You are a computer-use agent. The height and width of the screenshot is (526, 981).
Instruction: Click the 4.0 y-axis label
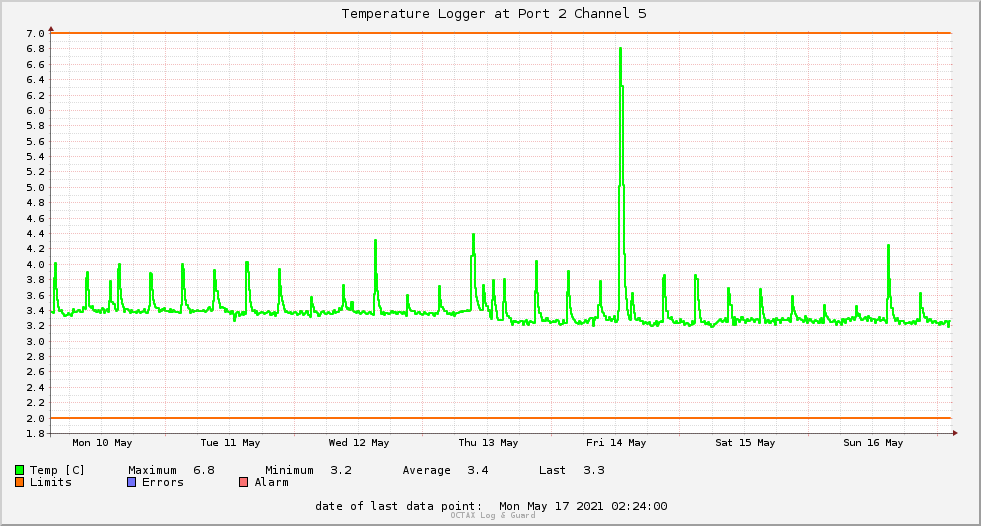[35, 265]
